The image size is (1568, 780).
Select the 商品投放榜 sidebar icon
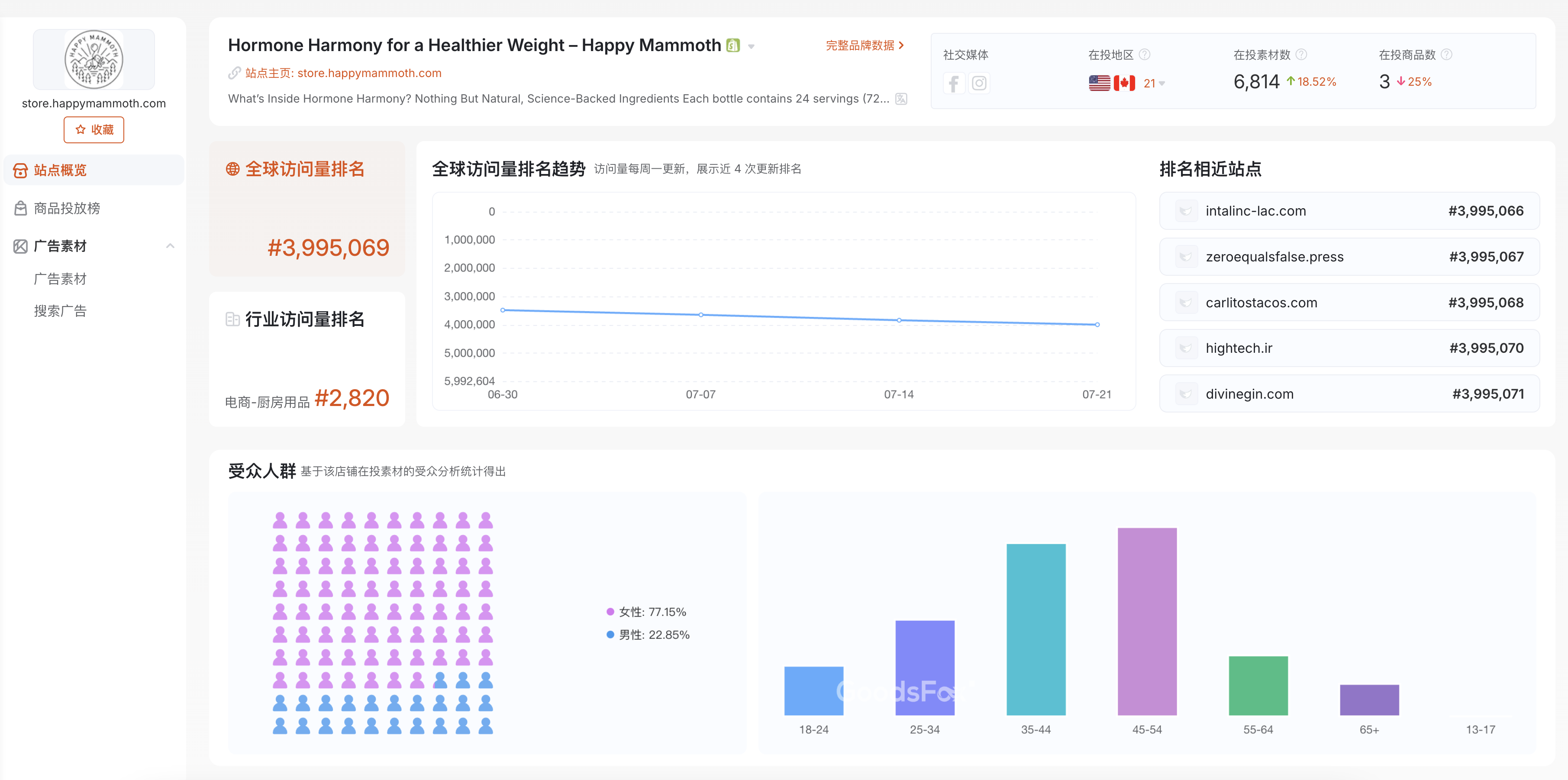tap(20, 208)
